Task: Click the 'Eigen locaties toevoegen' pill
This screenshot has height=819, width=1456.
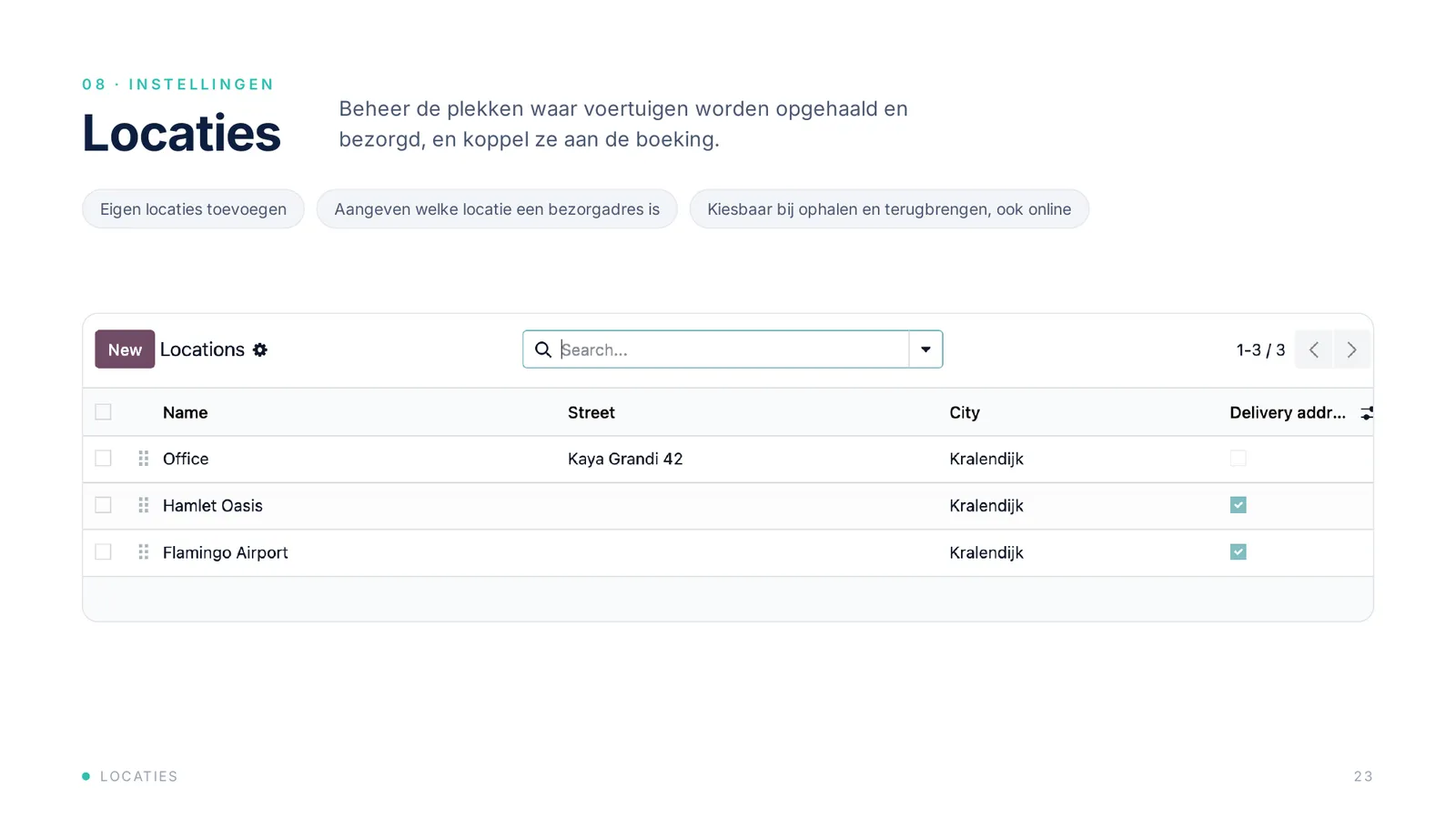Action: 193,209
